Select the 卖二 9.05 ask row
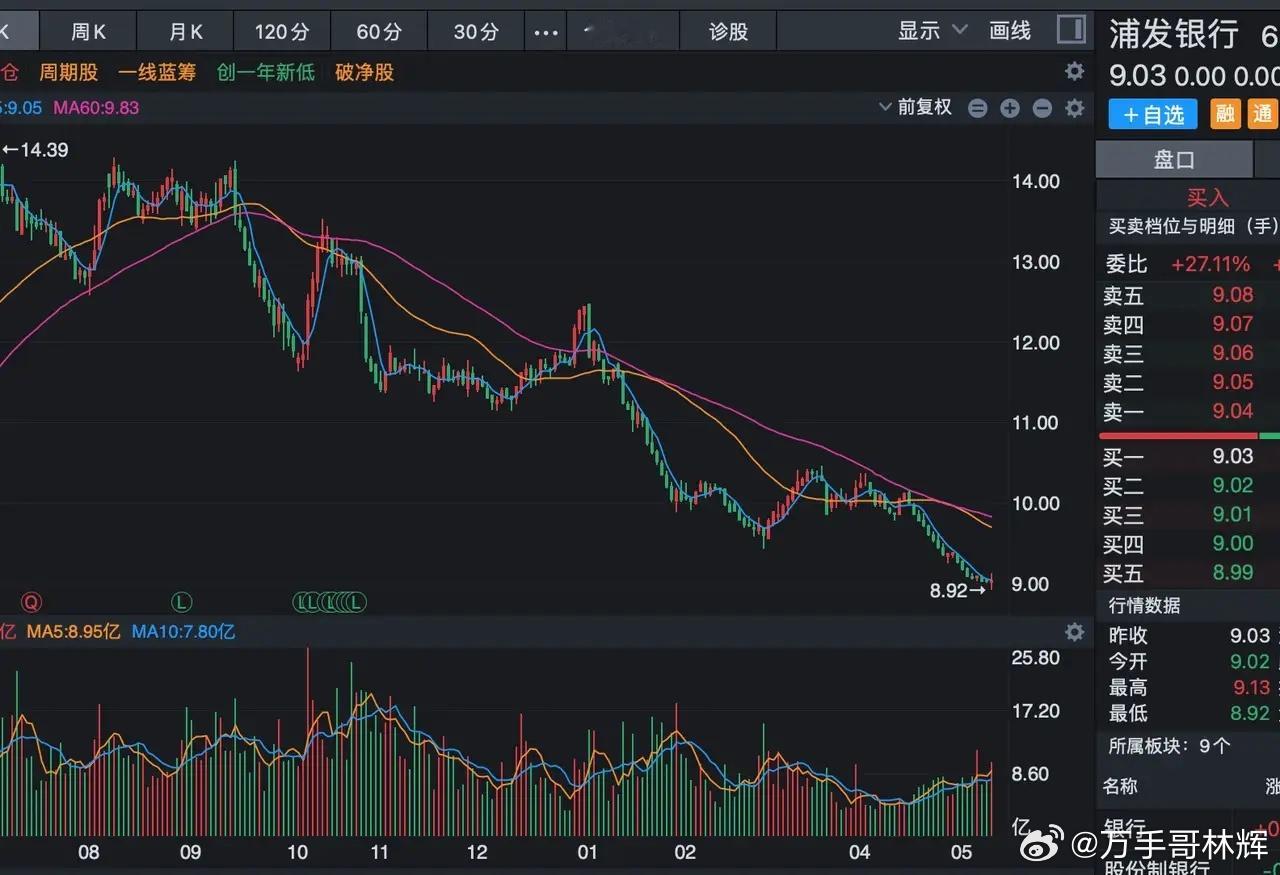The height and width of the screenshot is (875, 1280). (1188, 382)
